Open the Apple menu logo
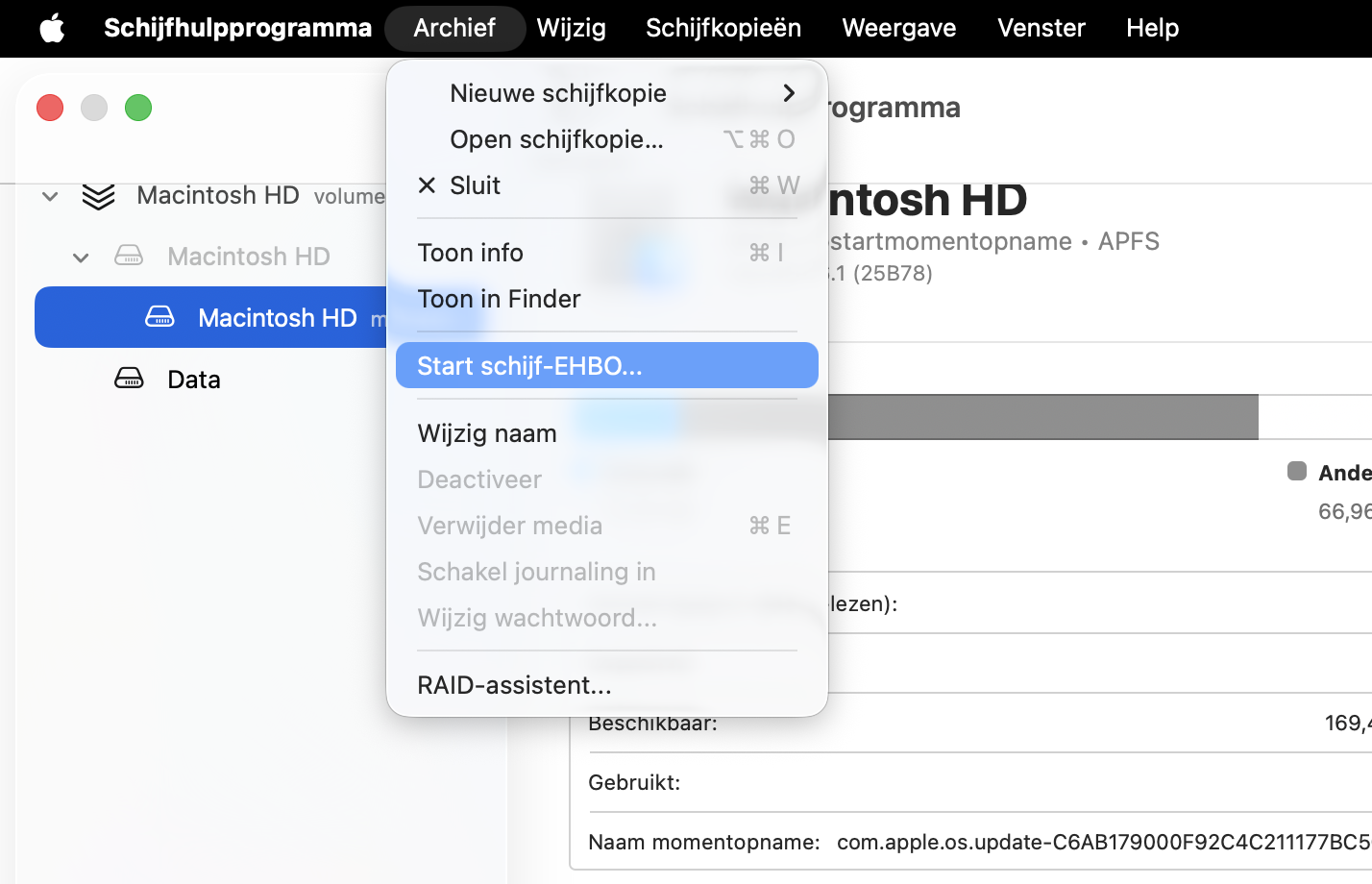1372x884 pixels. 52,28
